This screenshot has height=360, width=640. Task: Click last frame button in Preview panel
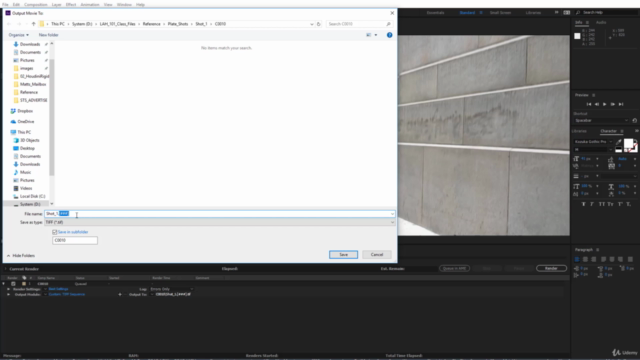[621, 104]
